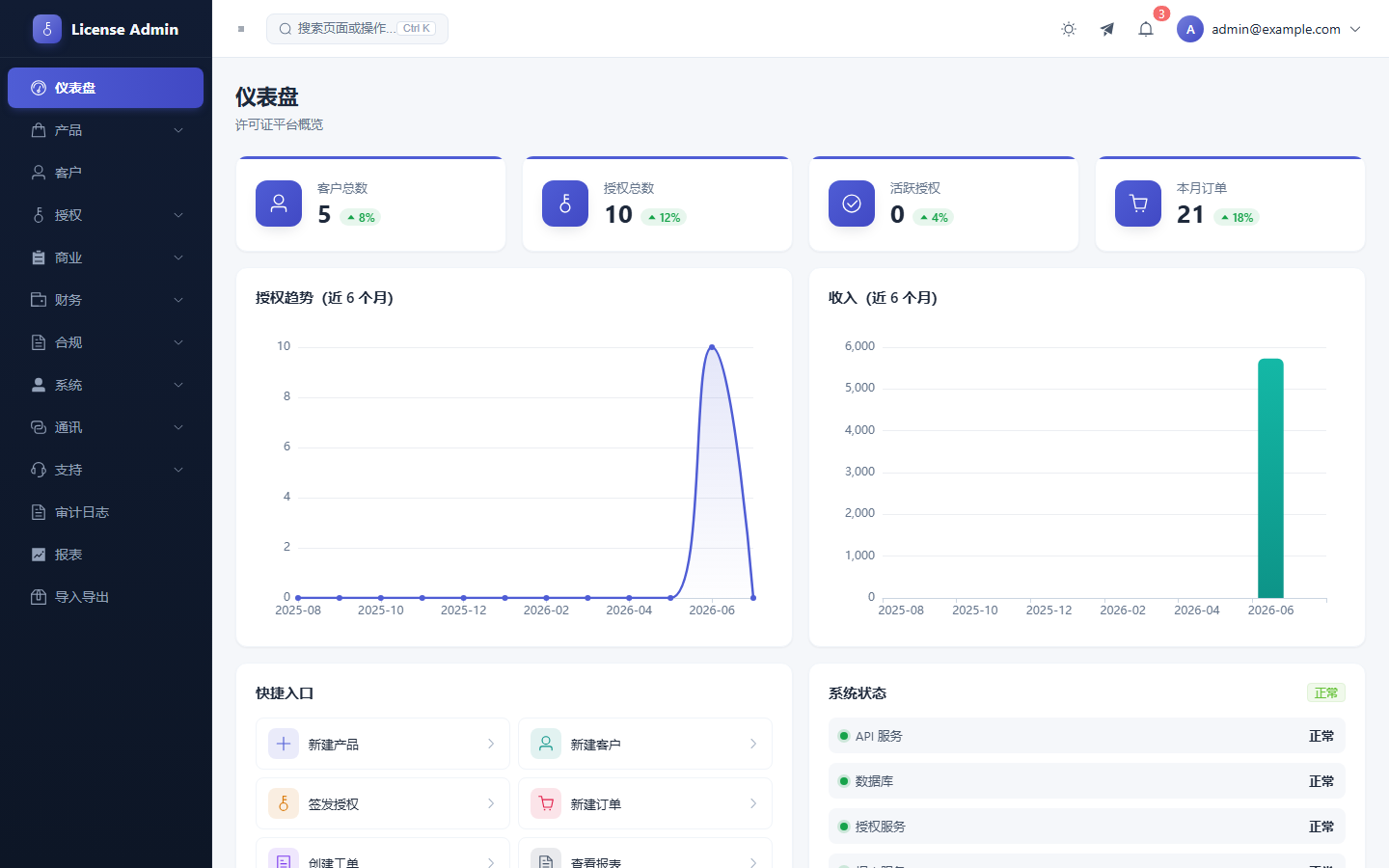Screen dimensions: 1389x868
Task: Click the person icon beside 新建客户
Action: 546,744
